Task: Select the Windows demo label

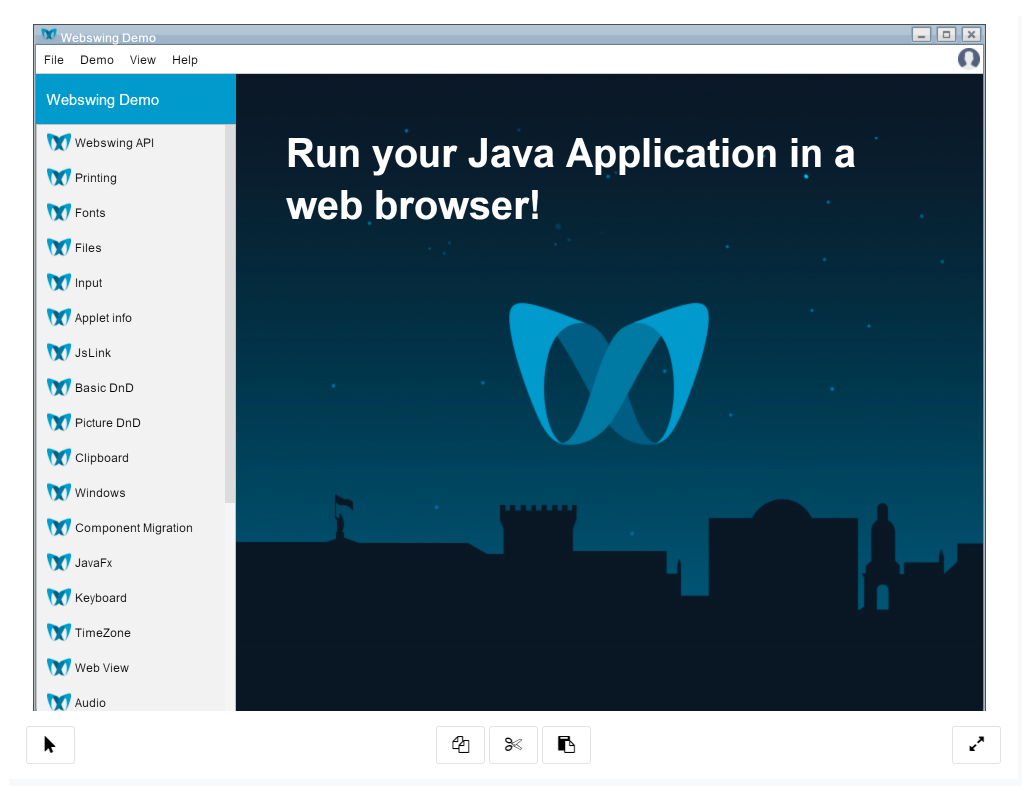Action: coord(100,493)
